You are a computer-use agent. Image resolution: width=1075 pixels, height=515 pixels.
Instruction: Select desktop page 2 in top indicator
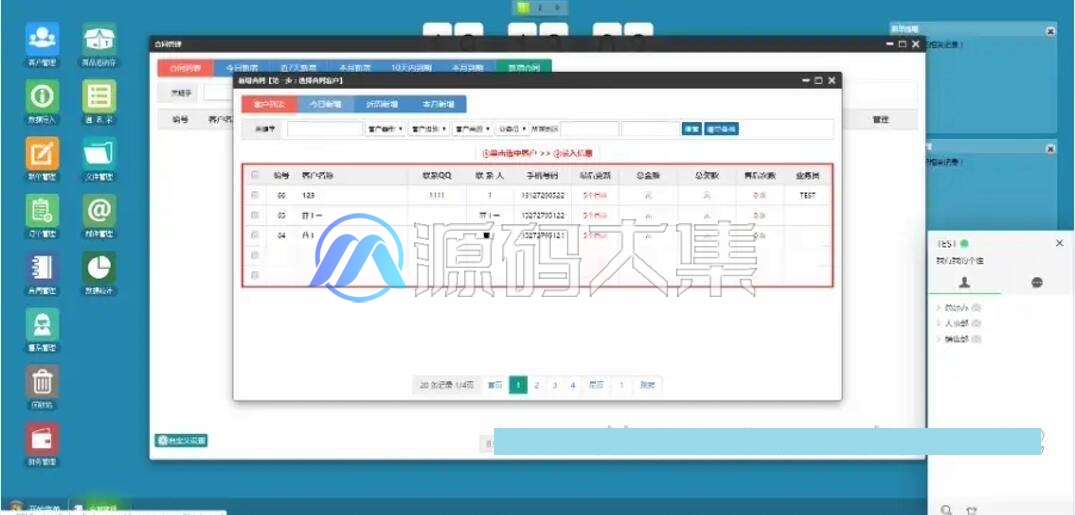point(540,8)
